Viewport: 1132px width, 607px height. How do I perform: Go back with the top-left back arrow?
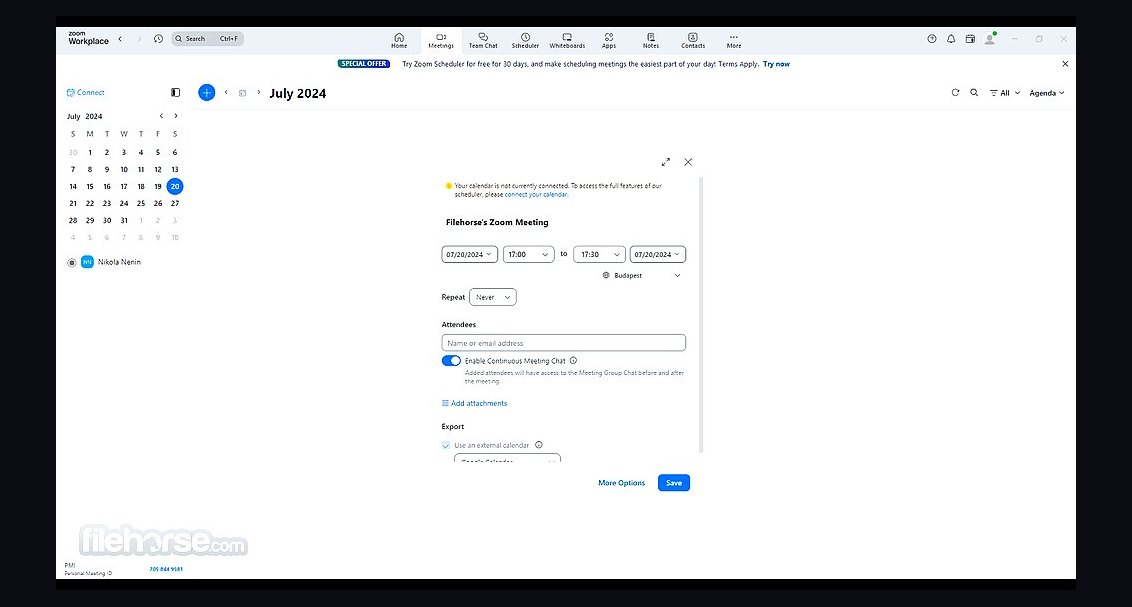point(120,39)
